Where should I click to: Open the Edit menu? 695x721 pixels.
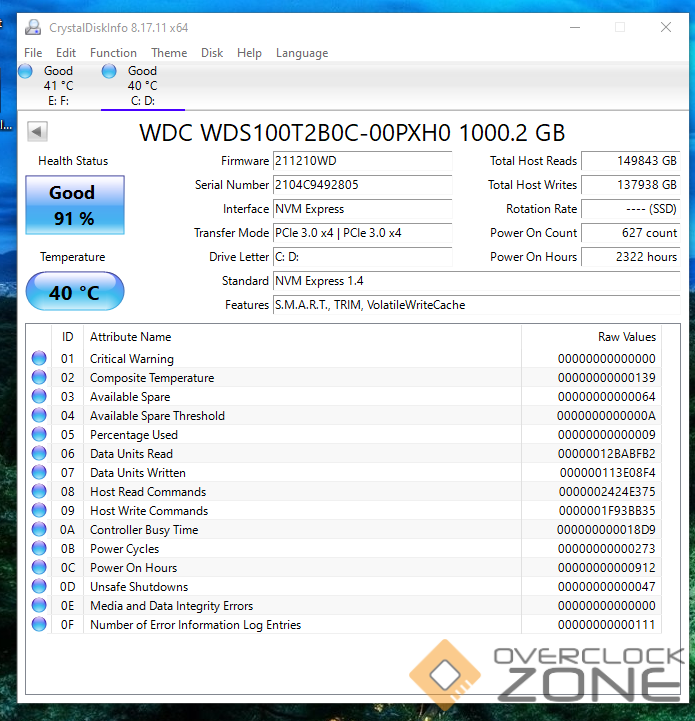click(66, 53)
